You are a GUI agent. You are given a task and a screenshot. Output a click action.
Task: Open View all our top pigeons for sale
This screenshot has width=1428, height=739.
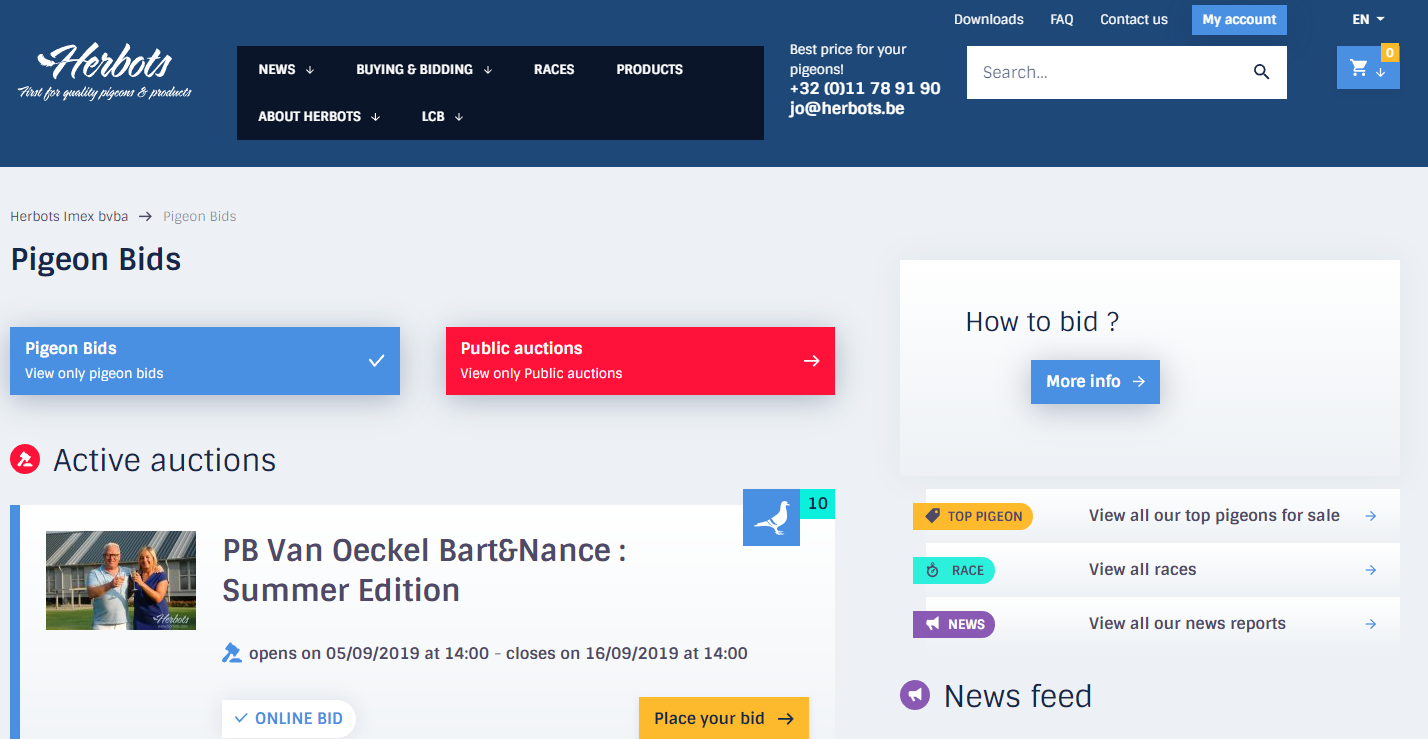coord(1214,516)
